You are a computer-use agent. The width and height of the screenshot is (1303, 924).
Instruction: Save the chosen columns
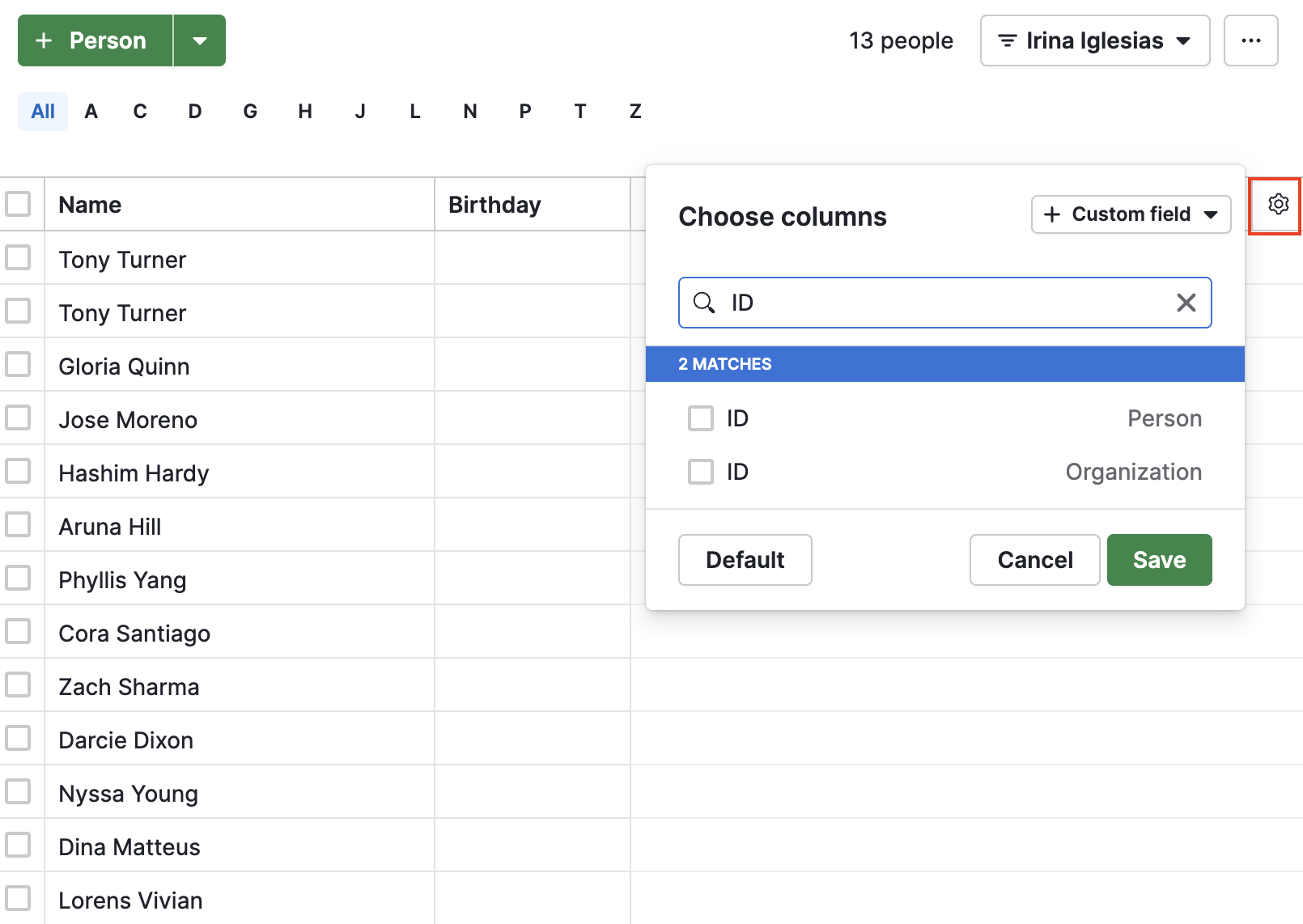[x=1159, y=559]
